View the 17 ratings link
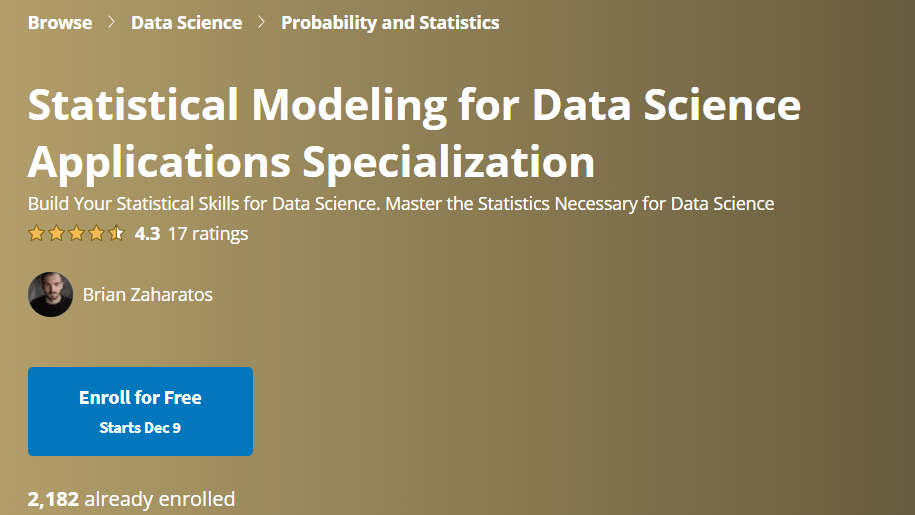This screenshot has width=915, height=515. pyautogui.click(x=208, y=234)
